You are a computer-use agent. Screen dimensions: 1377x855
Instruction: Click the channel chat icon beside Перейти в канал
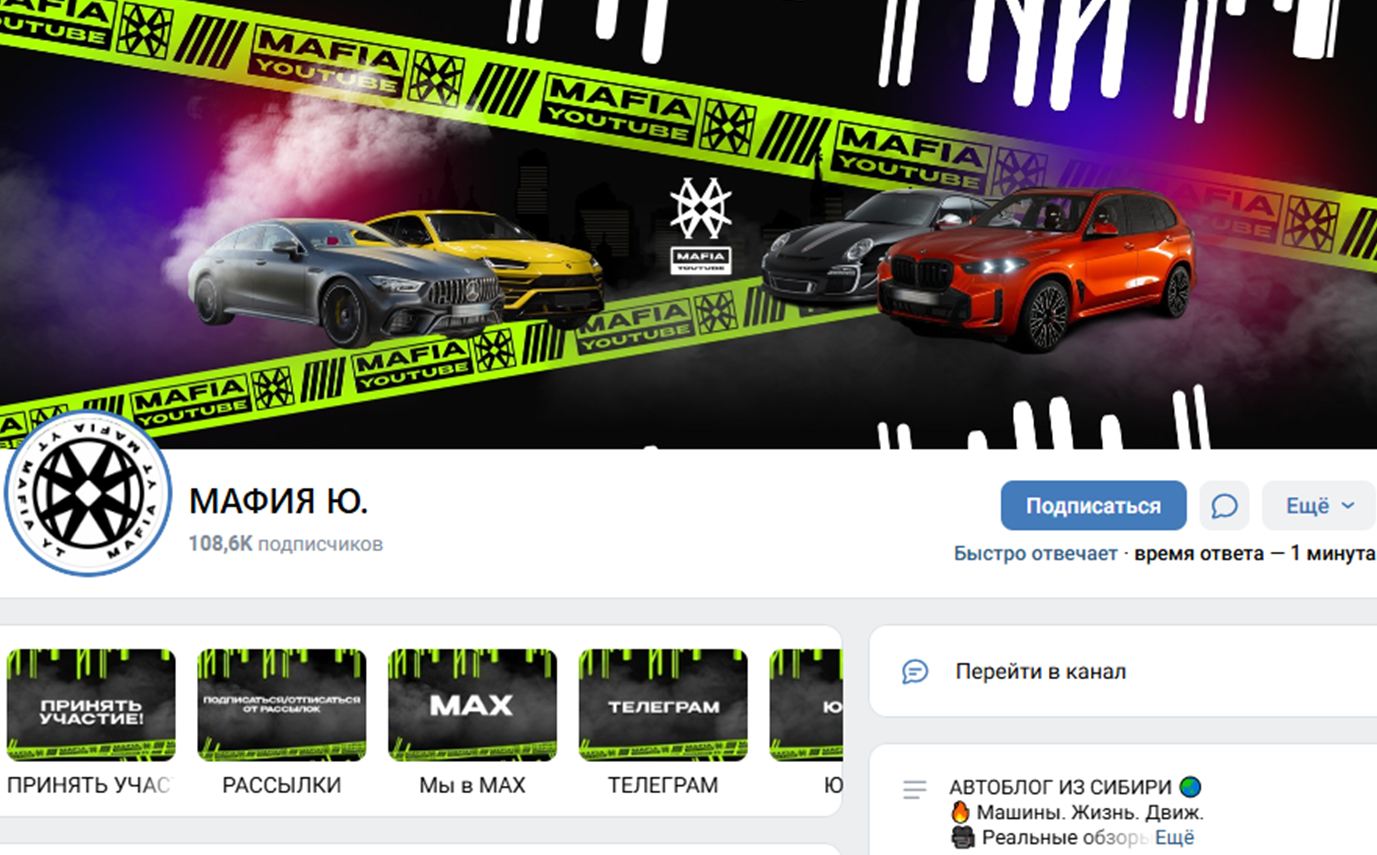(915, 671)
